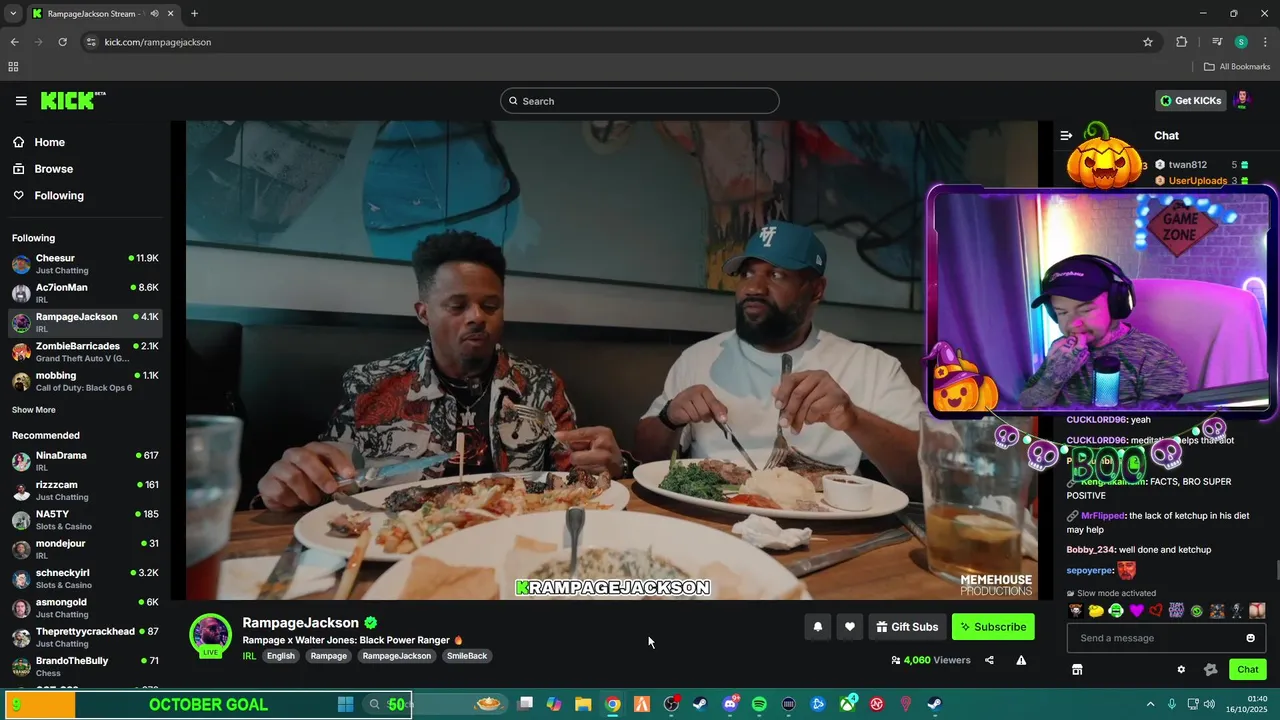Open NinaDrama recommended channel

tap(85, 461)
